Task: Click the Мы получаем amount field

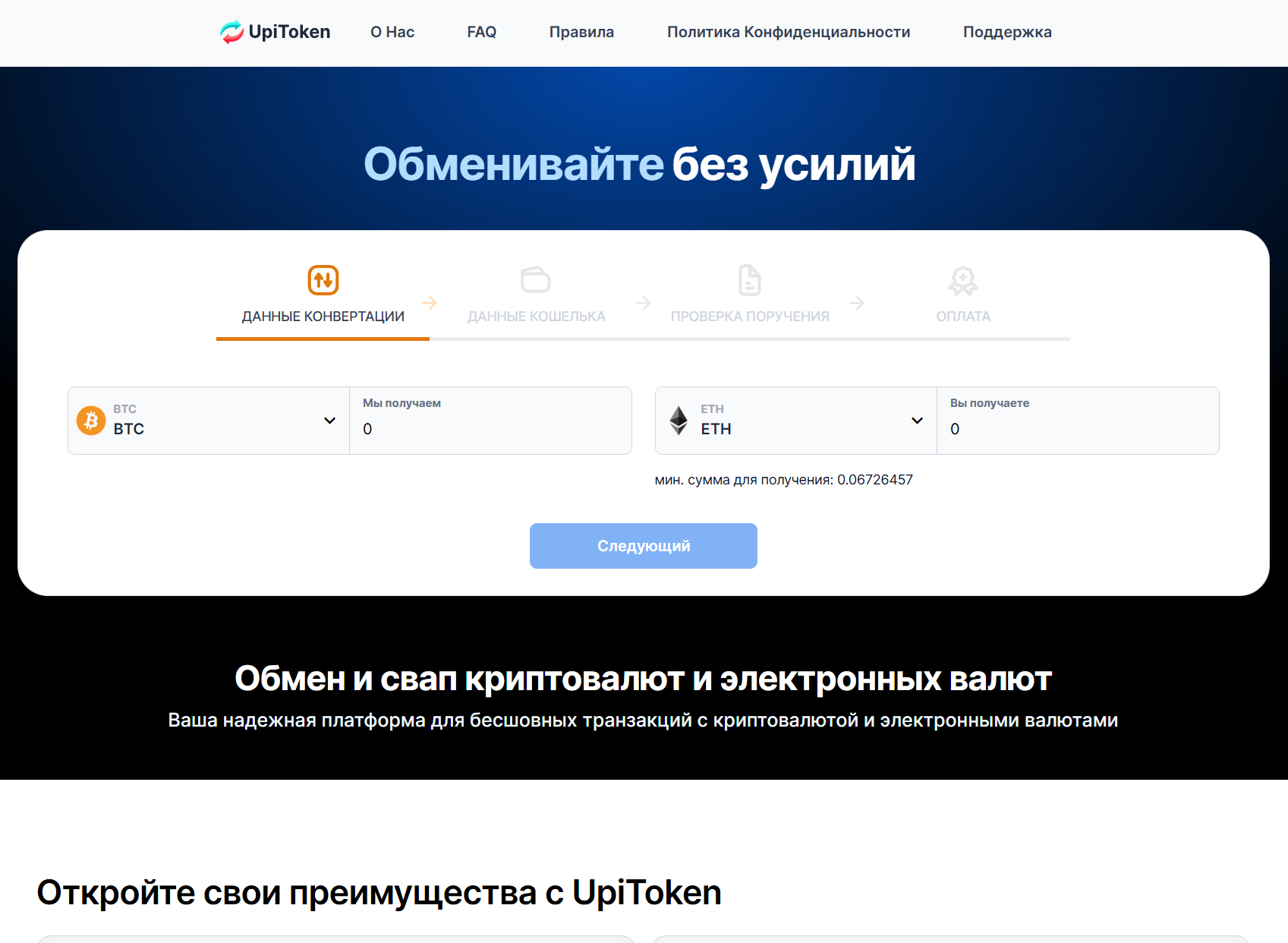Action: (x=490, y=429)
